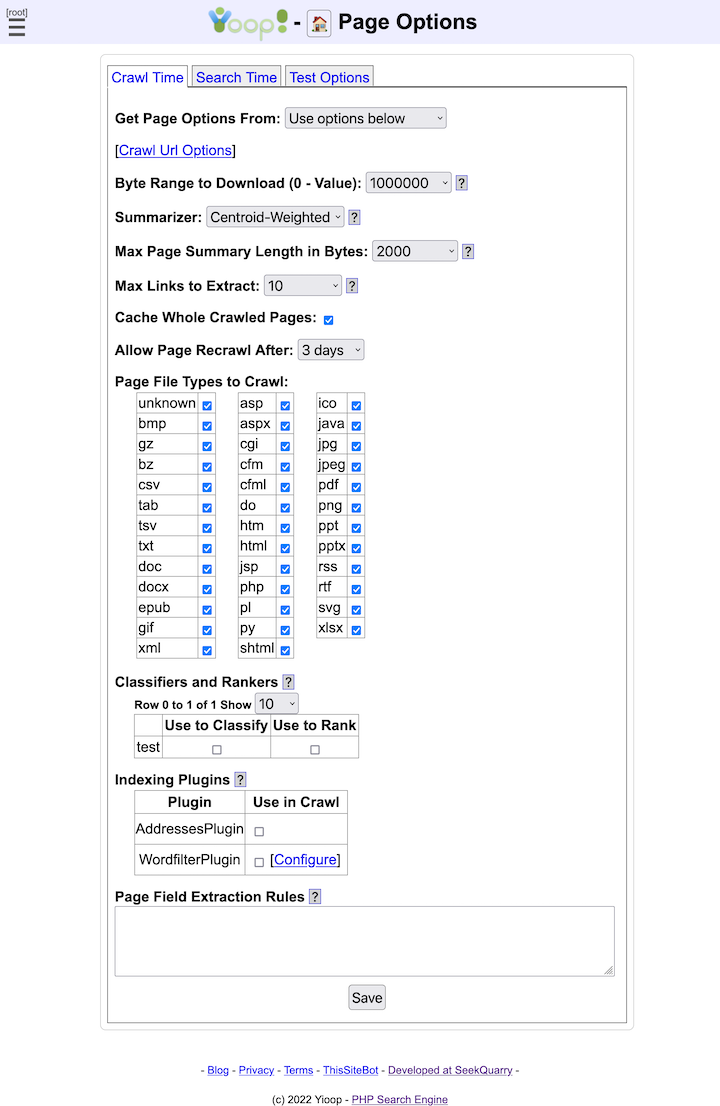Open the Privacy footer link

(x=256, y=1070)
